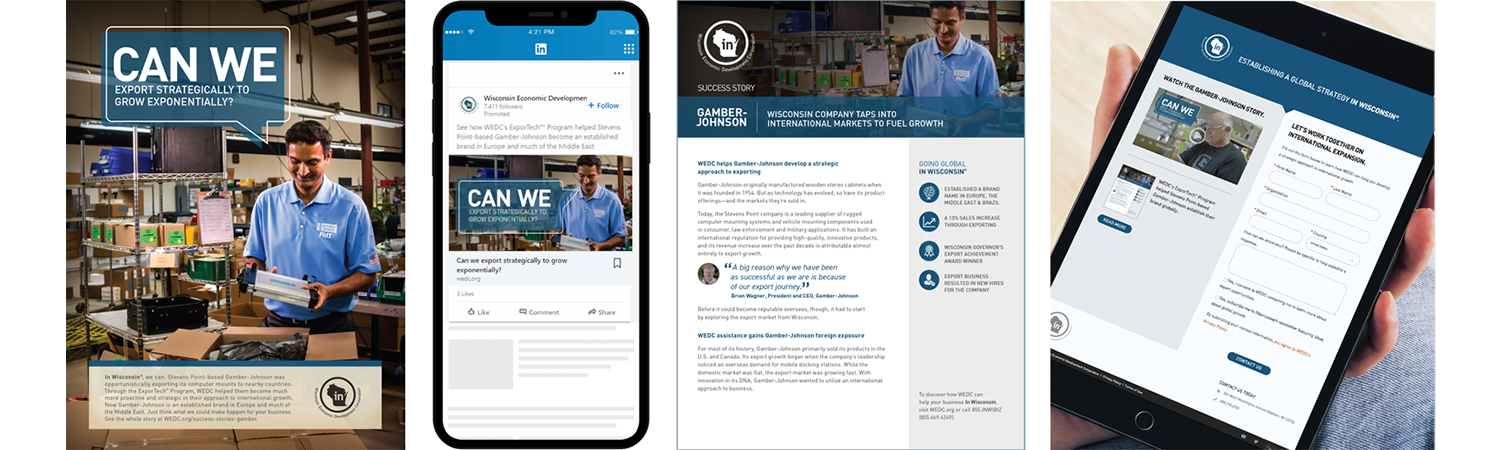
Task: Click the wedc.org source text
Action: (x=466, y=280)
